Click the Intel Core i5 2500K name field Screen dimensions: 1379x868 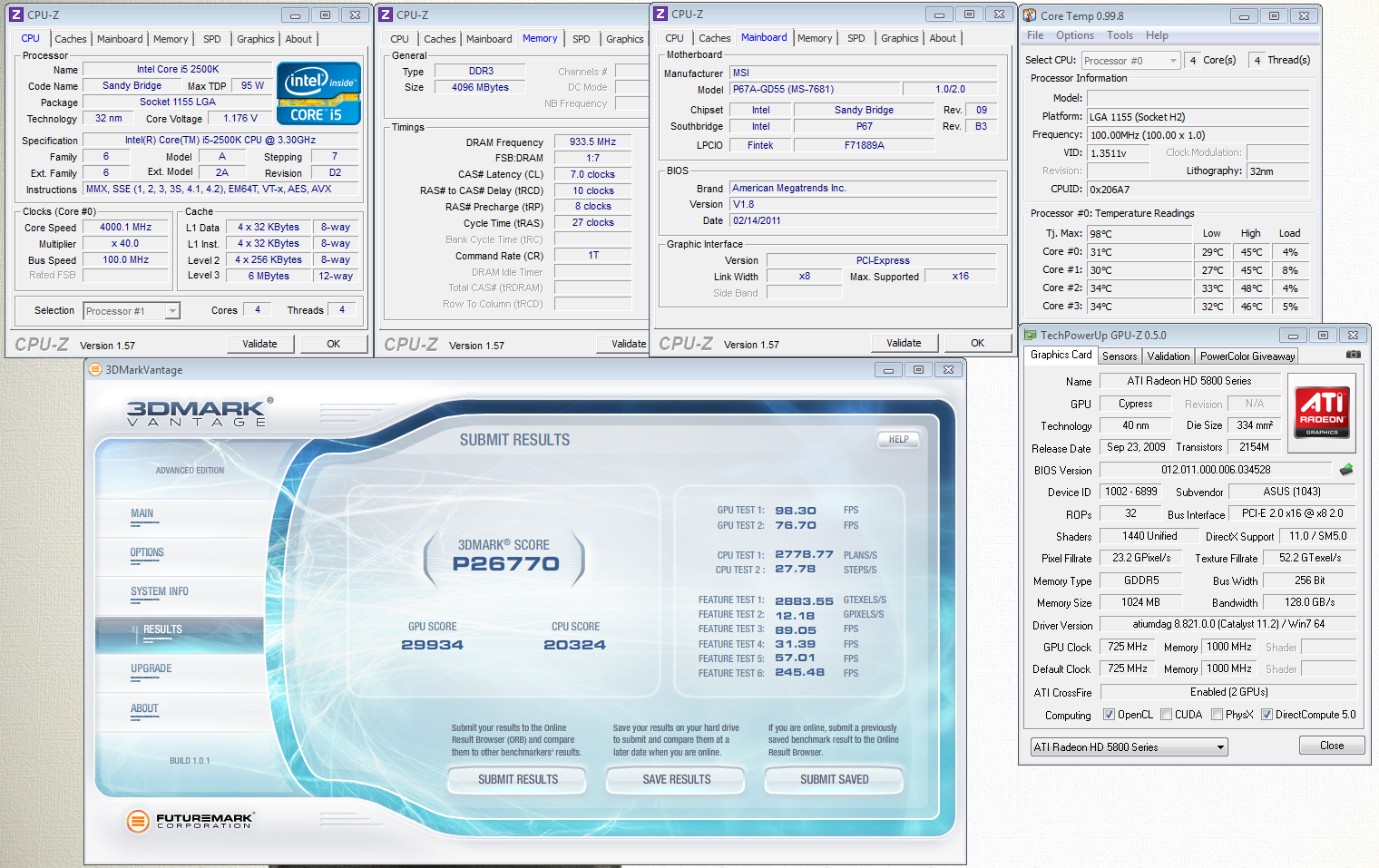[x=178, y=69]
